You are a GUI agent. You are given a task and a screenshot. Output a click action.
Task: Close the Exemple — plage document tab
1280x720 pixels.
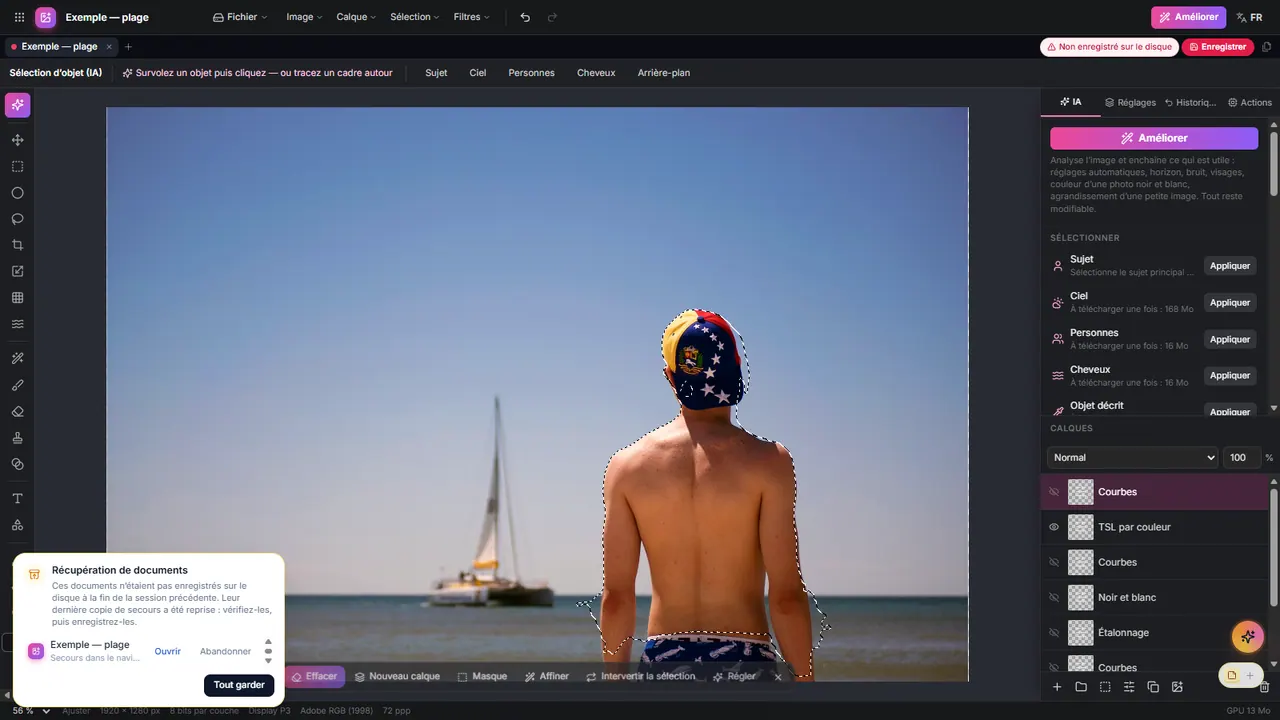pyautogui.click(x=109, y=47)
